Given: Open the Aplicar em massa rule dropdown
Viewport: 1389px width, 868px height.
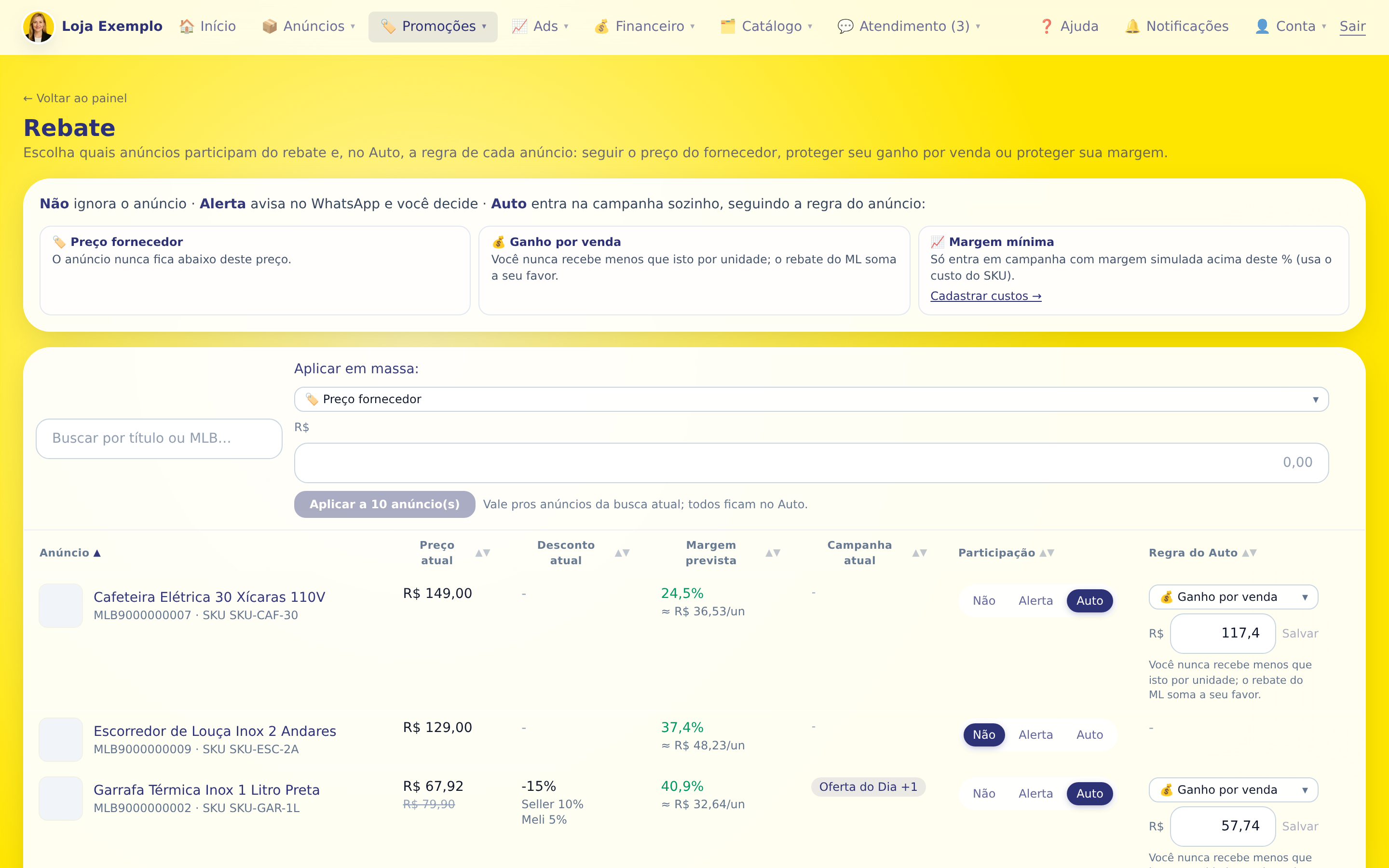Looking at the screenshot, I should [811, 399].
